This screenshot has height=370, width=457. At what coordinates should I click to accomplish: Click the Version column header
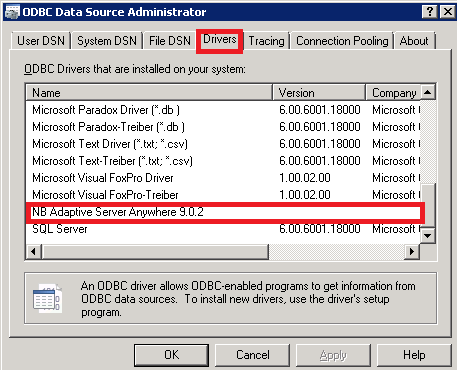(319, 93)
